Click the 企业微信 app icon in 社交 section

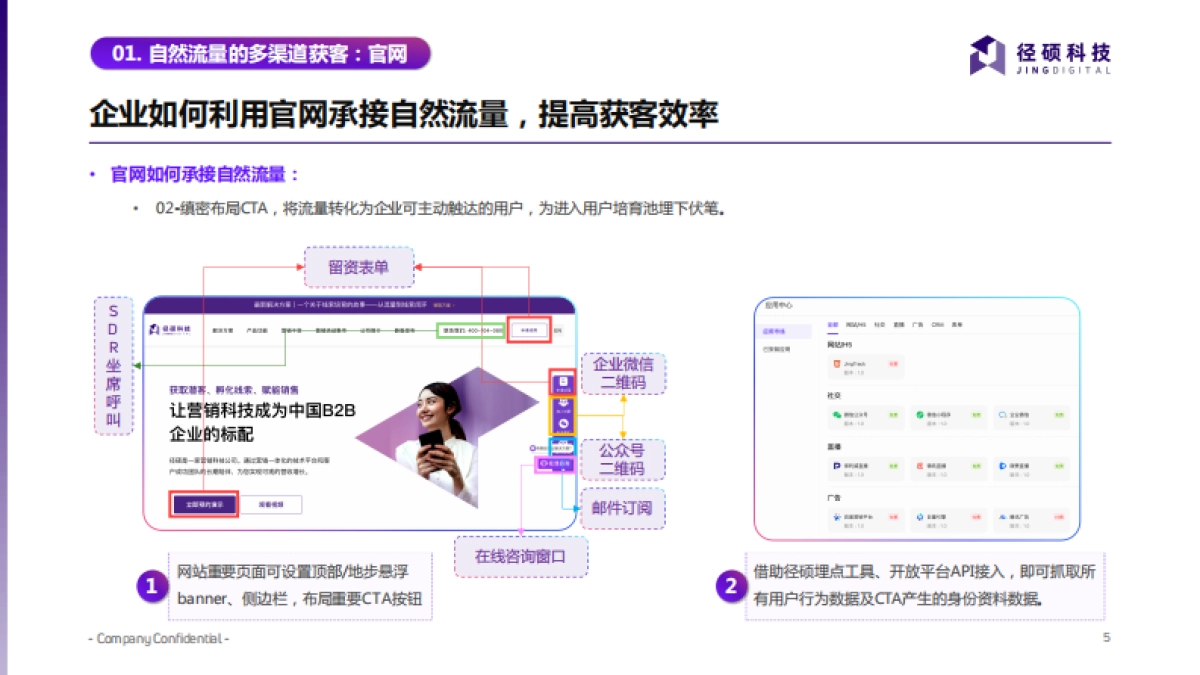(x=1003, y=415)
